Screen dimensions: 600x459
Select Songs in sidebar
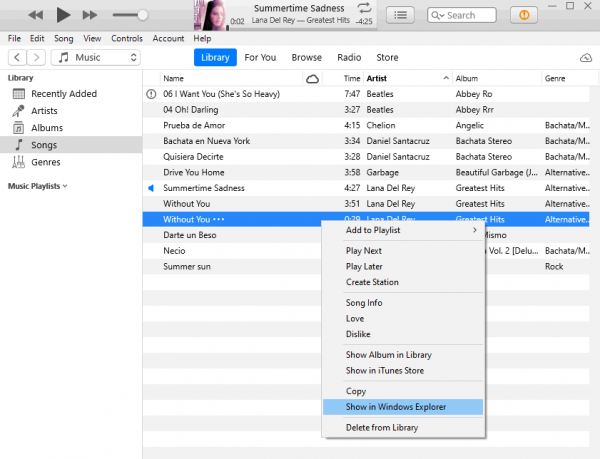pos(71,145)
